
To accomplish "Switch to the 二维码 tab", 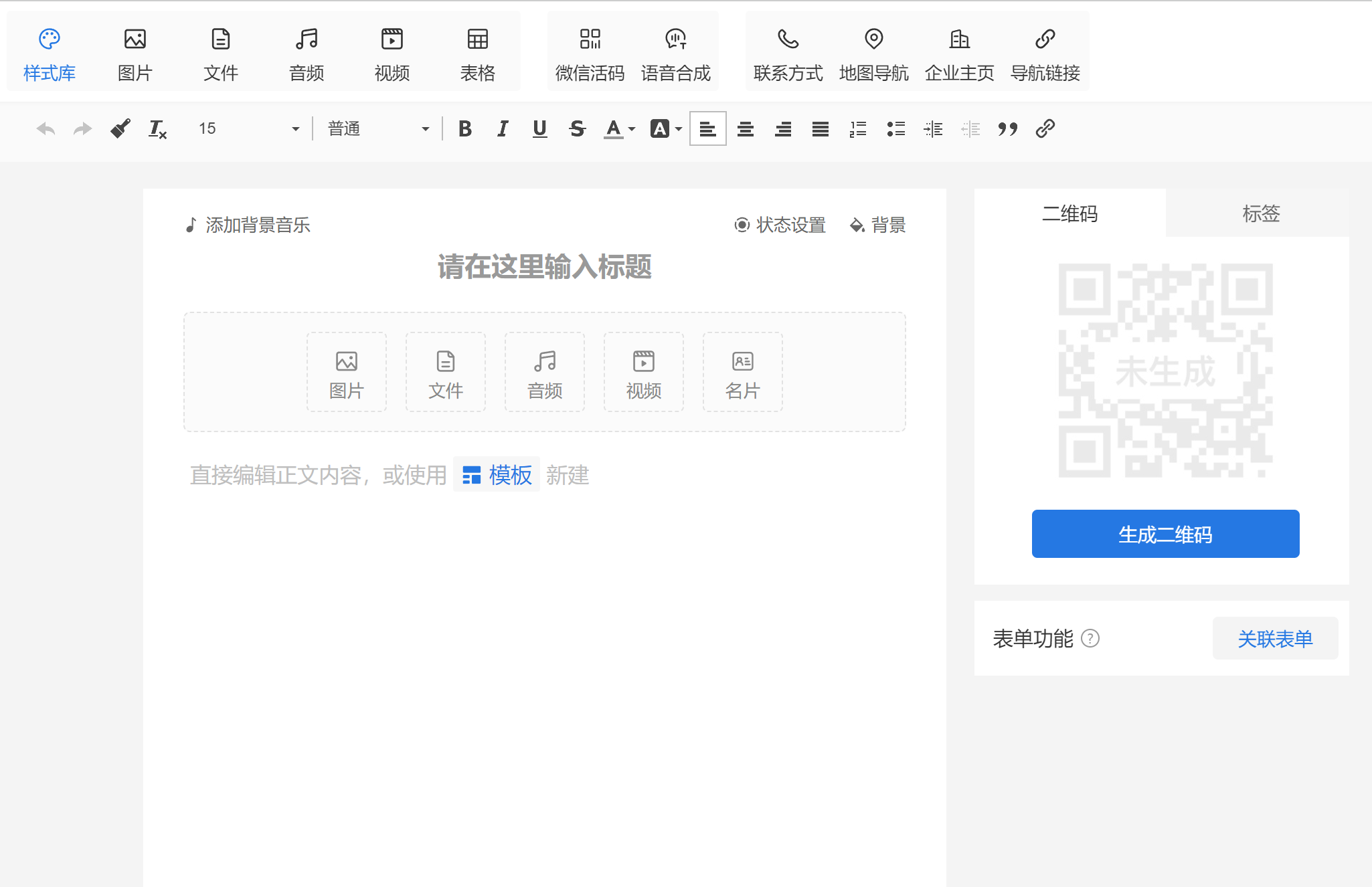I will [1070, 213].
